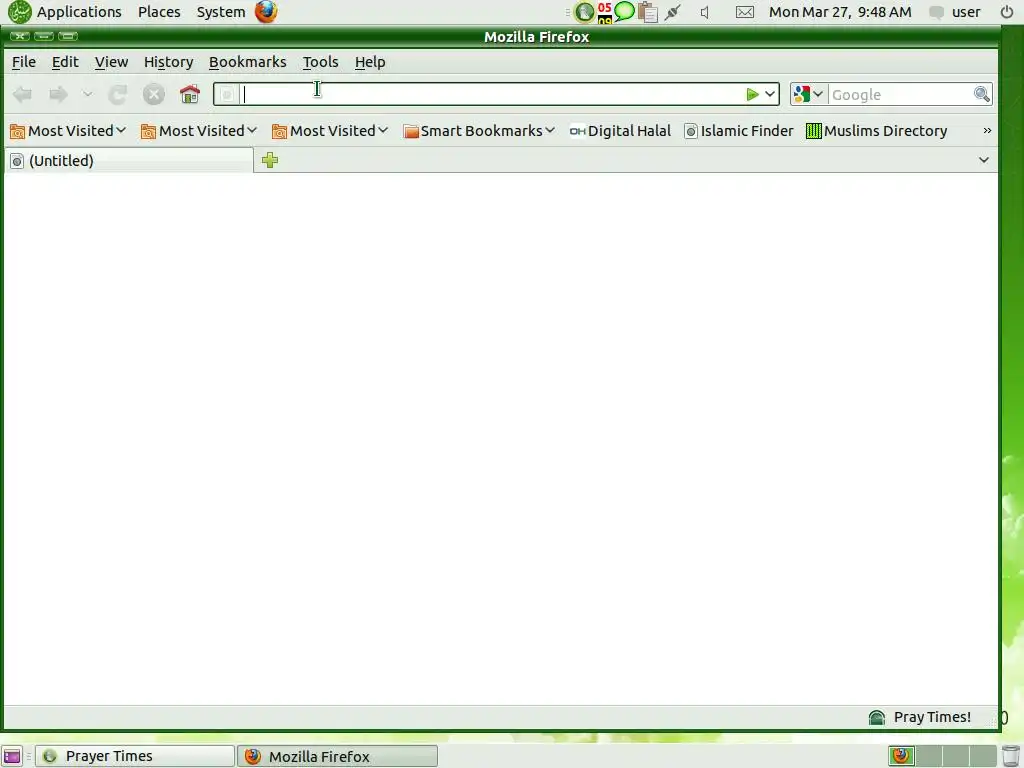This screenshot has height=768, width=1024.
Task: Open the recent pages history dropdown
Action: pyautogui.click(x=87, y=95)
